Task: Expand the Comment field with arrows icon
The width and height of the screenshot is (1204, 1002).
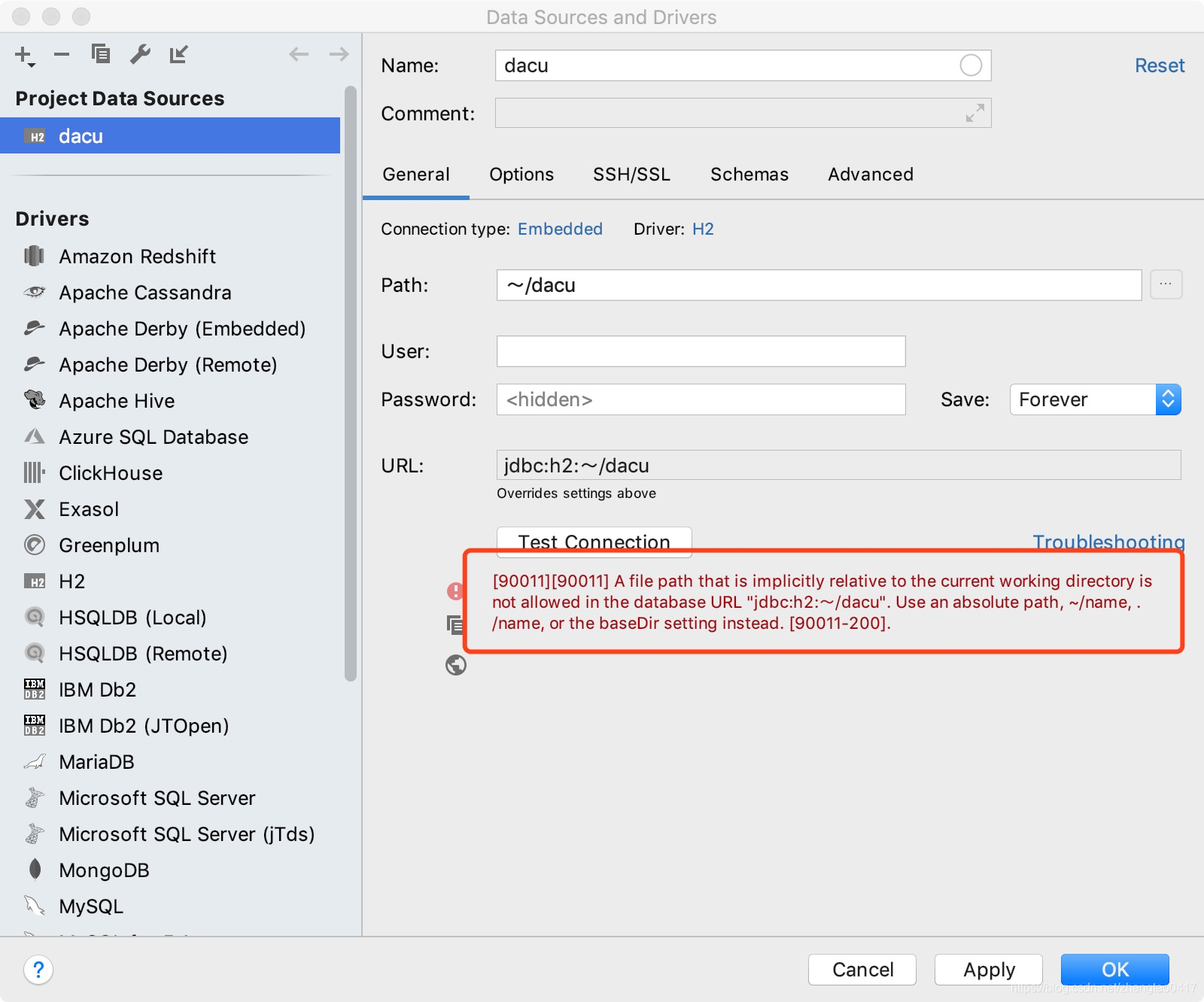Action: point(975,113)
